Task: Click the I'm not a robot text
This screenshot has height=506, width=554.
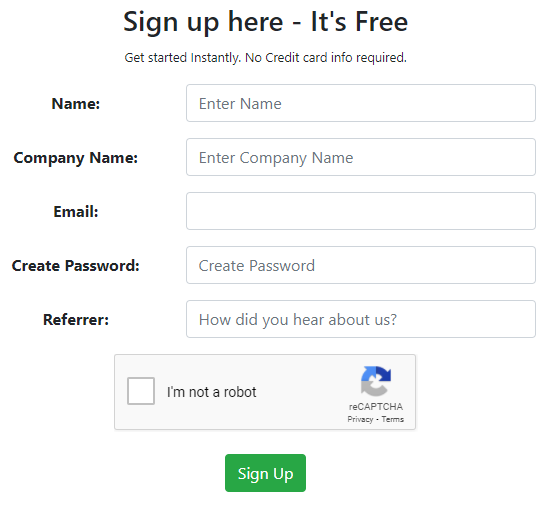Action: click(x=211, y=392)
